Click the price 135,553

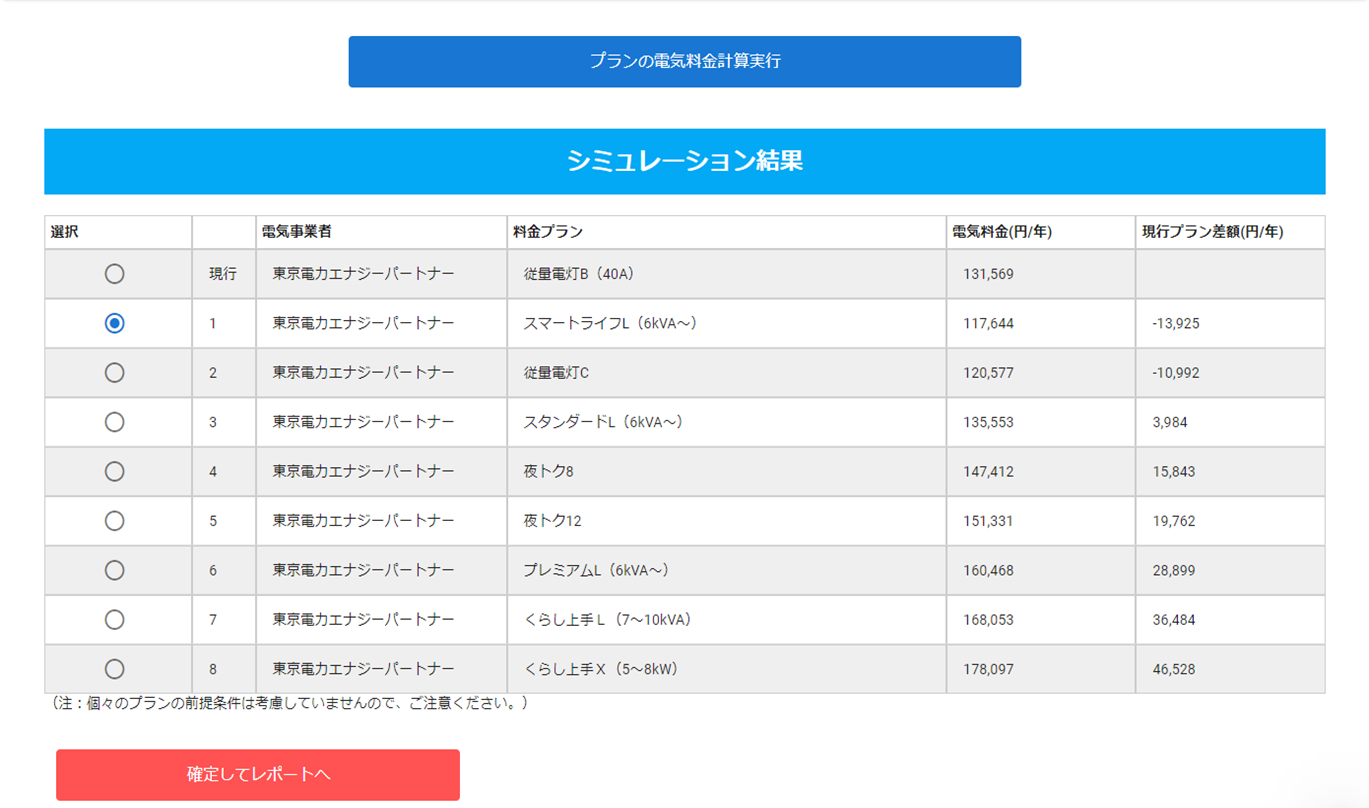pos(989,423)
